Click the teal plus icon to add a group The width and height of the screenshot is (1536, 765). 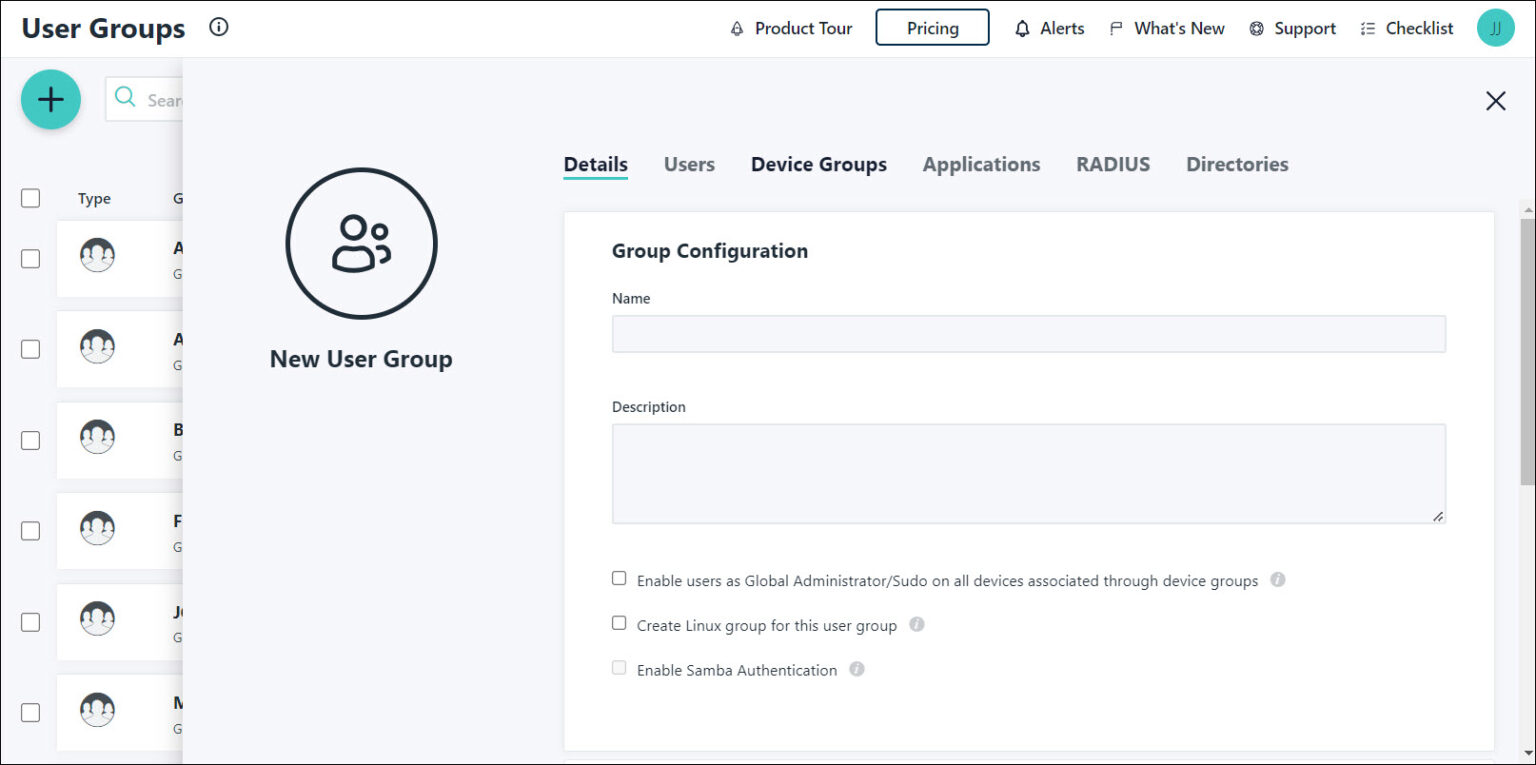50,99
